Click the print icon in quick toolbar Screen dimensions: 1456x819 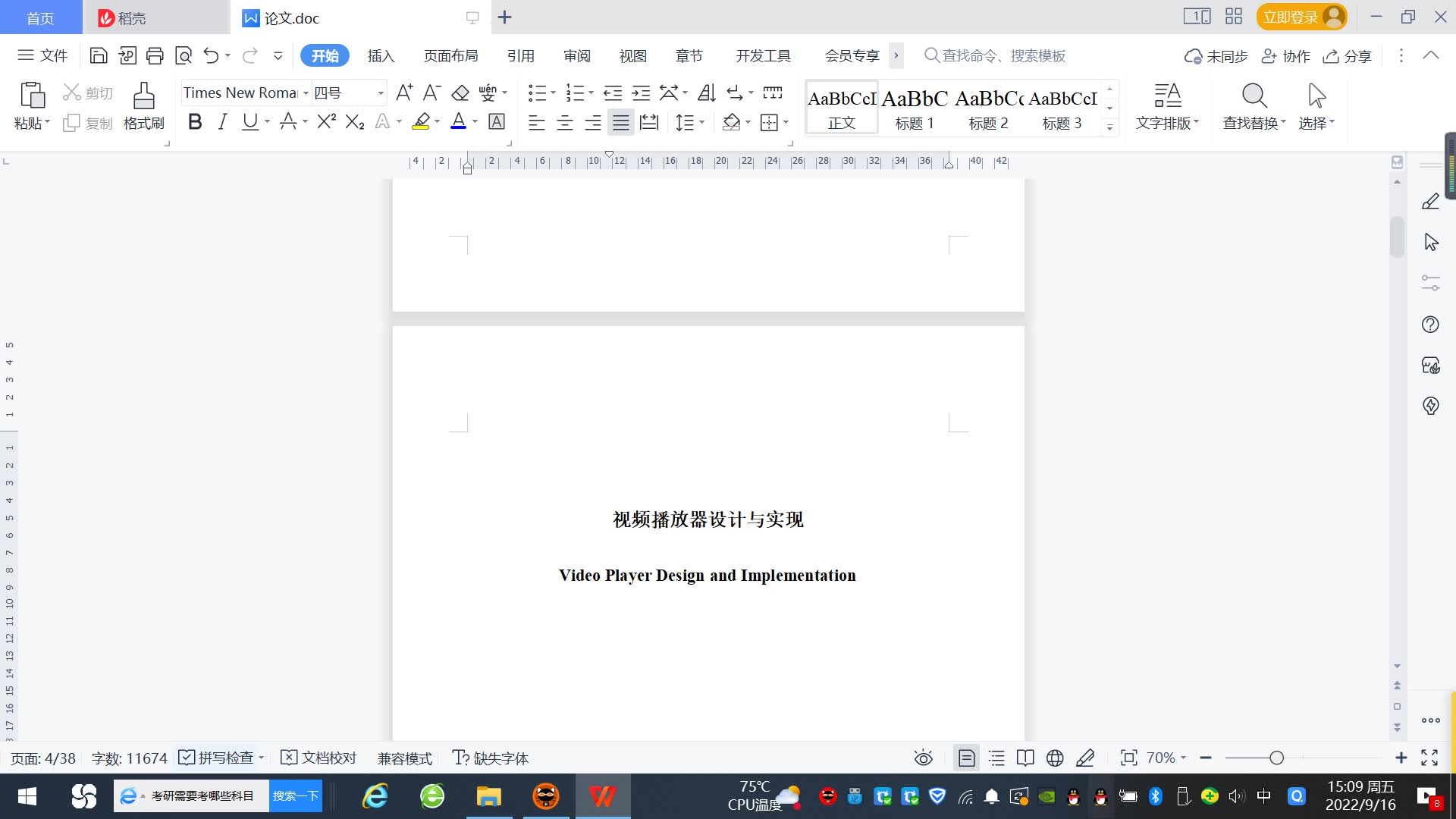point(155,55)
